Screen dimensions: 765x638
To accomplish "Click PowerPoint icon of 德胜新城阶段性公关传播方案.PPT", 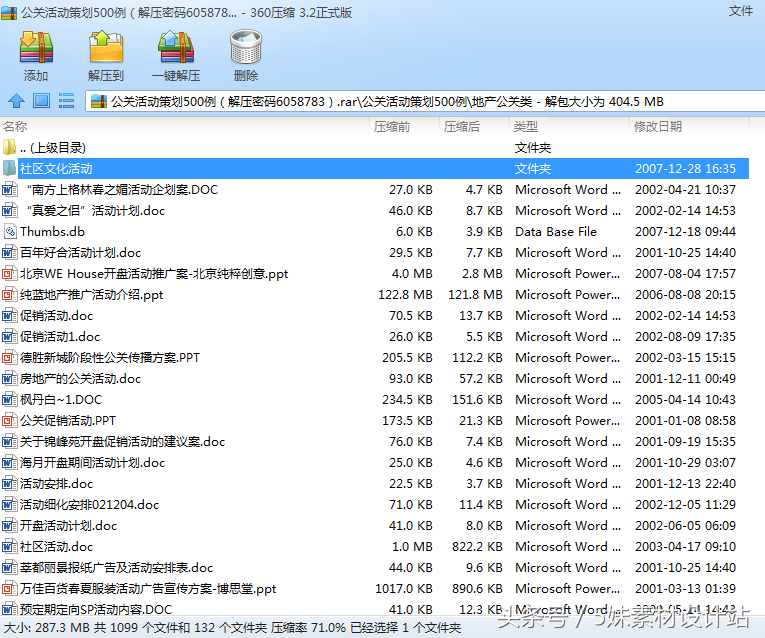I will point(9,358).
